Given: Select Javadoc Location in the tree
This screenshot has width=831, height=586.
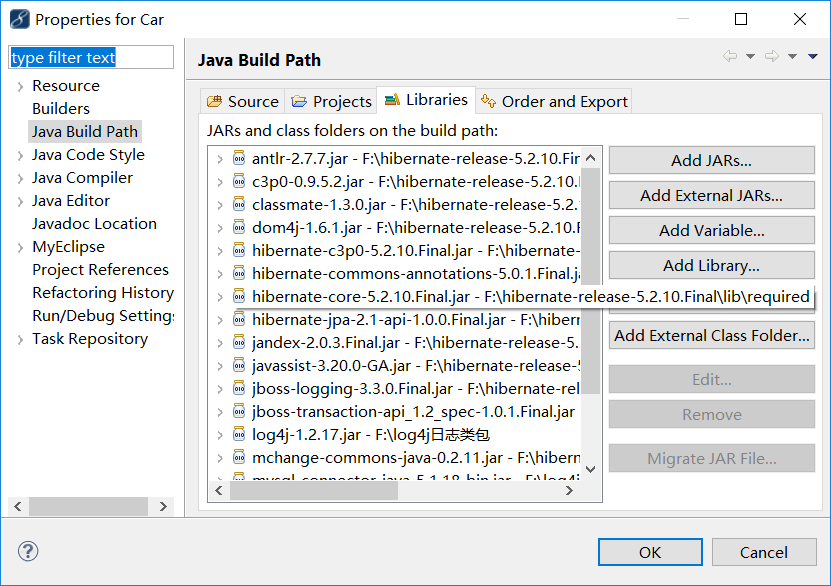Looking at the screenshot, I should [x=94, y=224].
